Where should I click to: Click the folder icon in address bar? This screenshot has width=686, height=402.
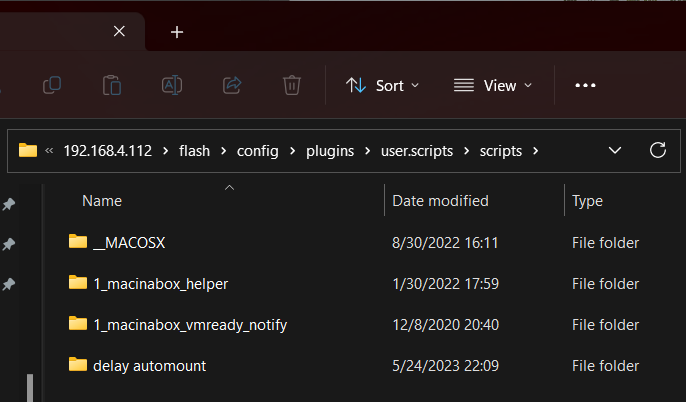click(x=28, y=150)
